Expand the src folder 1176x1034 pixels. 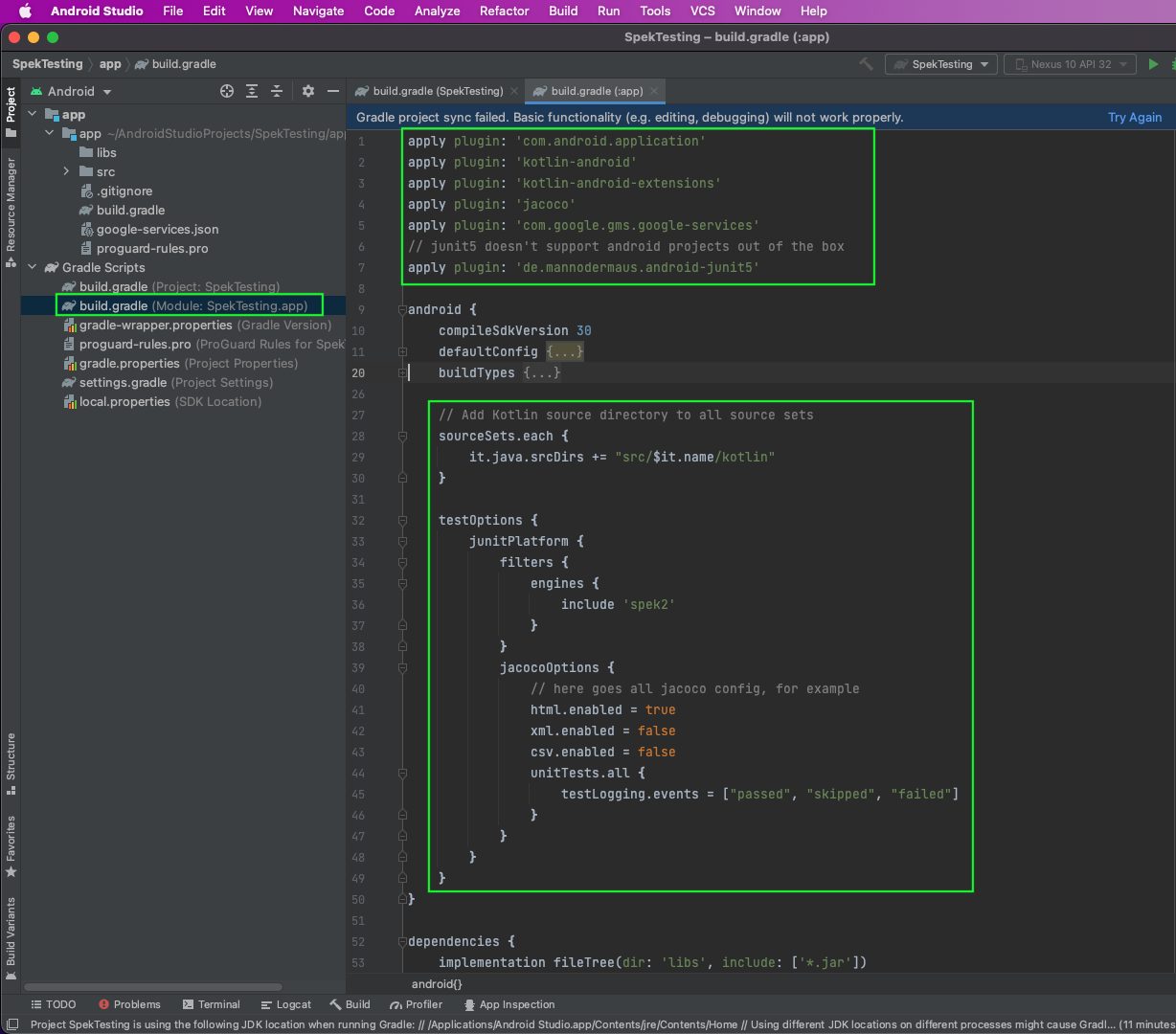pos(66,171)
